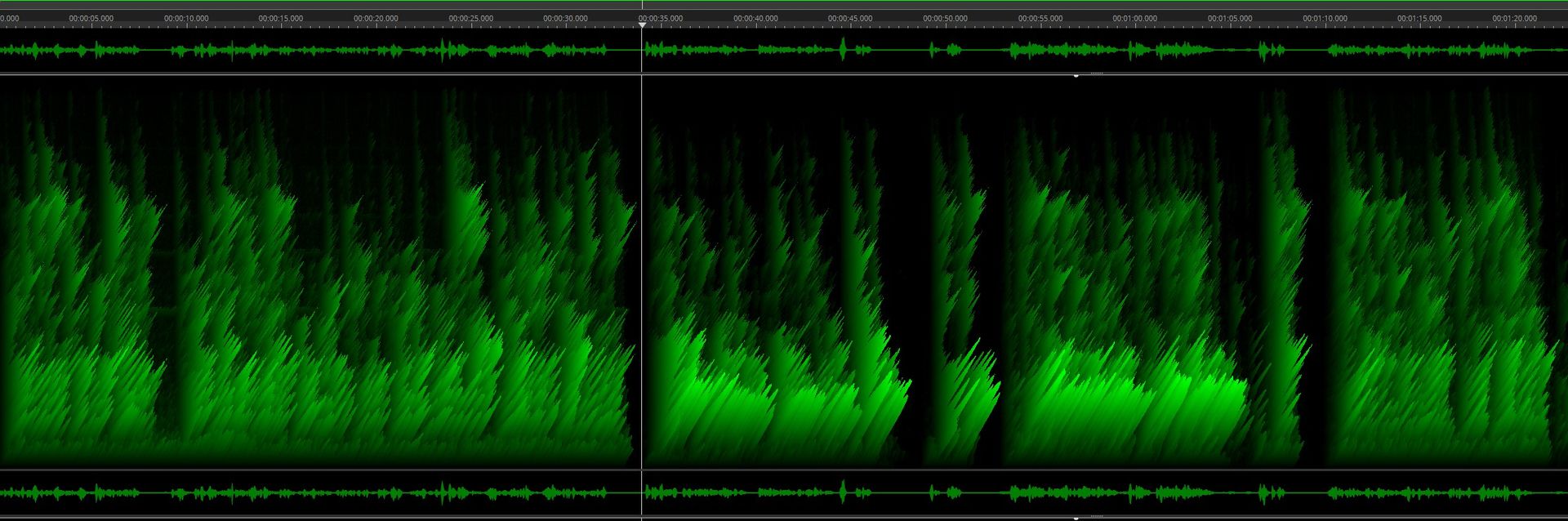Jump to 00:00:10.000 on the time ruler

click(185, 18)
